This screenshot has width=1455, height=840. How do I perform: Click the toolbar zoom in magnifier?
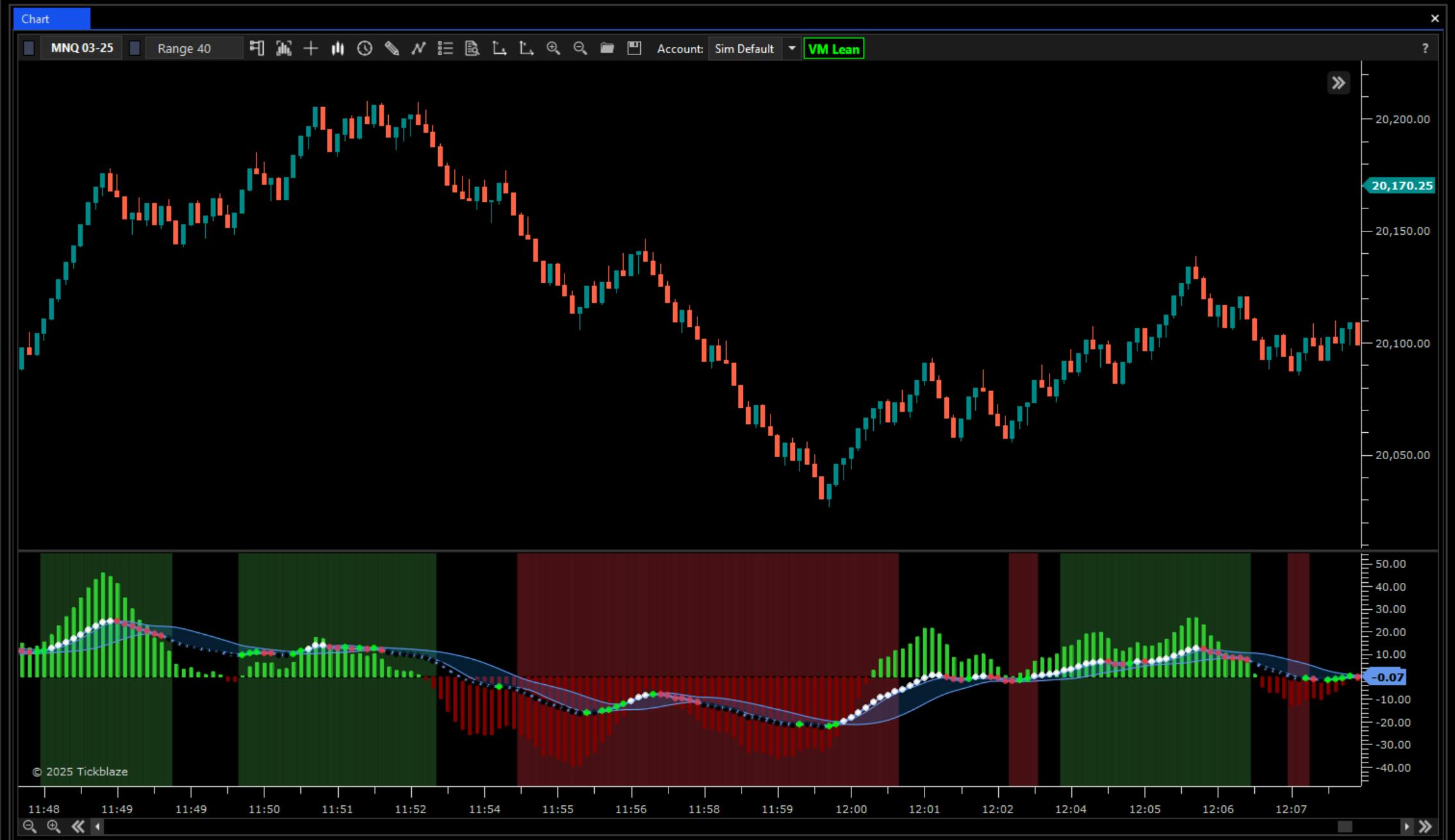pyautogui.click(x=553, y=49)
